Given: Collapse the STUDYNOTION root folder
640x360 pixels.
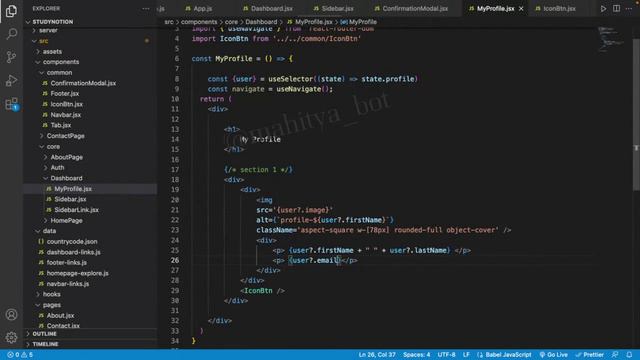Looking at the screenshot, I should tap(53, 22).
